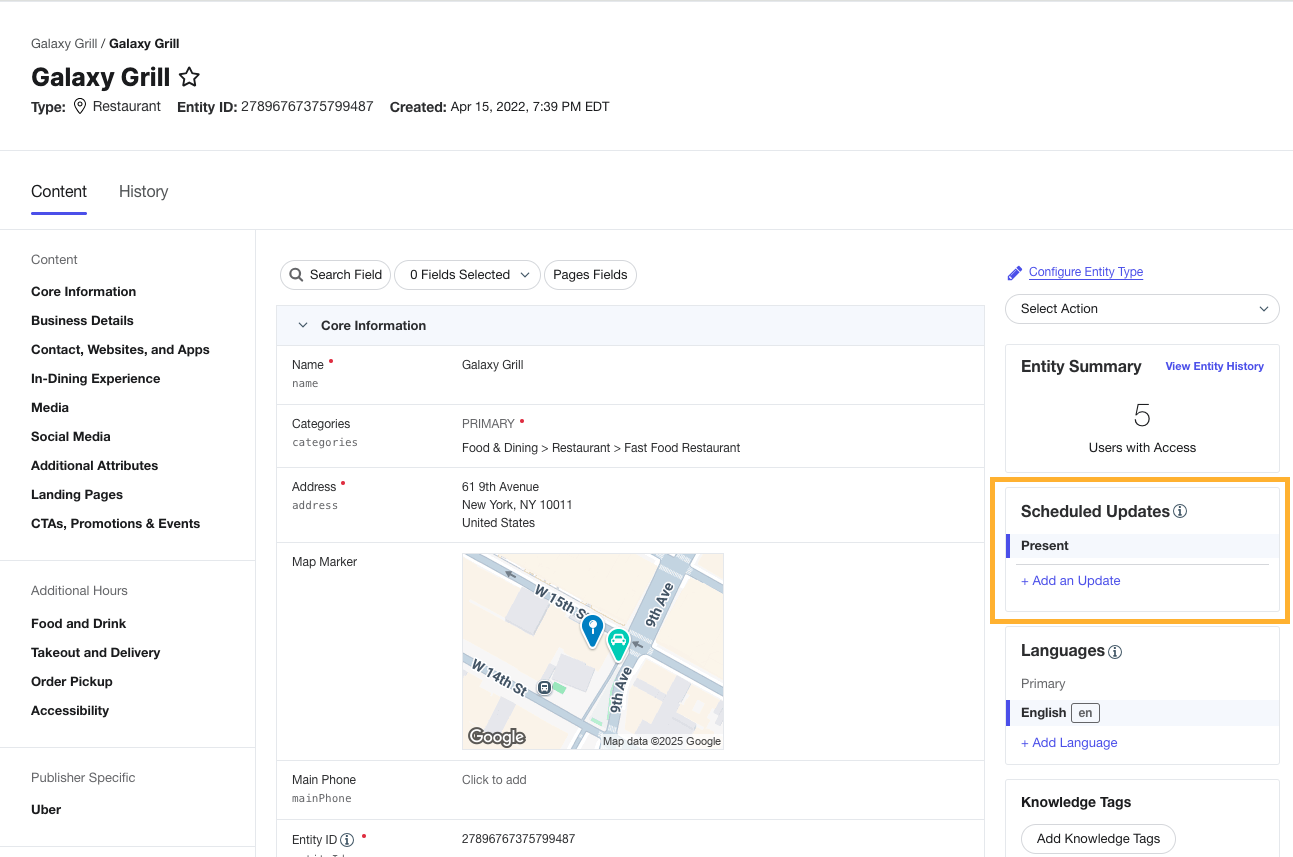This screenshot has height=857, width=1293.
Task: Click the Languages info icon
Action: pyautogui.click(x=1115, y=652)
